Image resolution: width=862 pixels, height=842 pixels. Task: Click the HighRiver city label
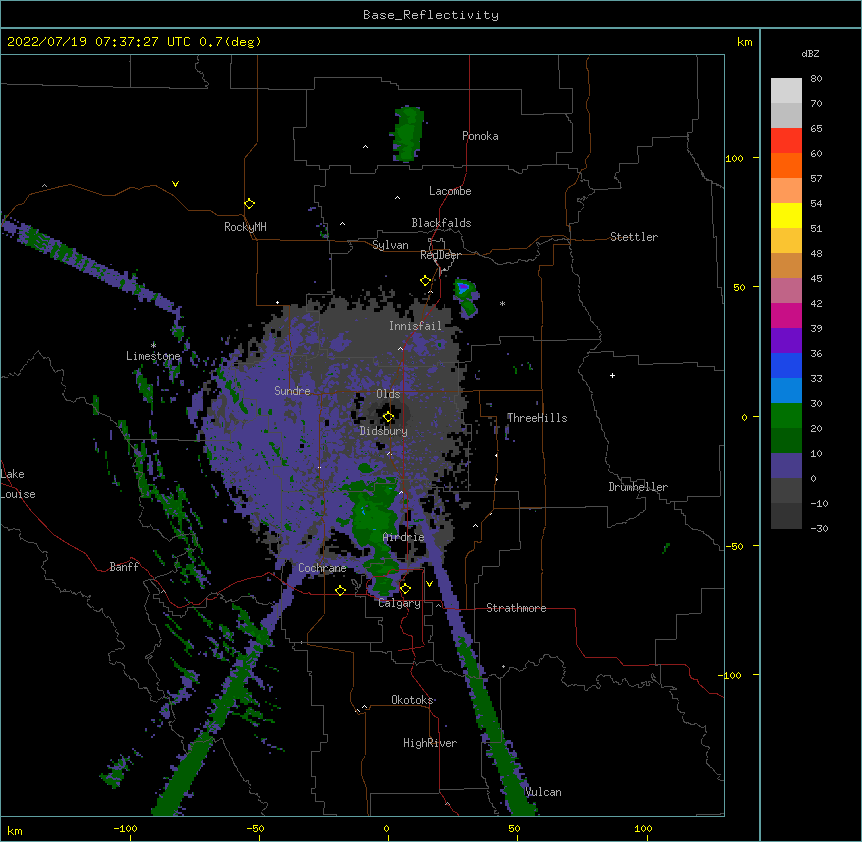coord(429,743)
